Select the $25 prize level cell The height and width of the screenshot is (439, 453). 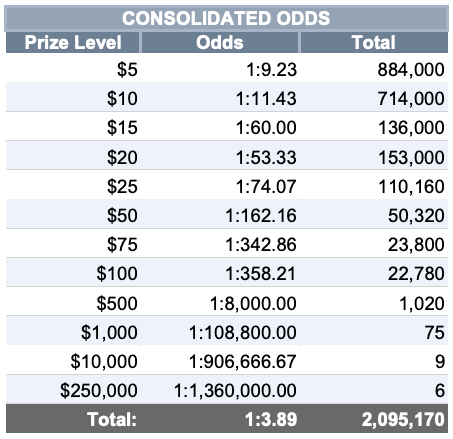point(73,186)
